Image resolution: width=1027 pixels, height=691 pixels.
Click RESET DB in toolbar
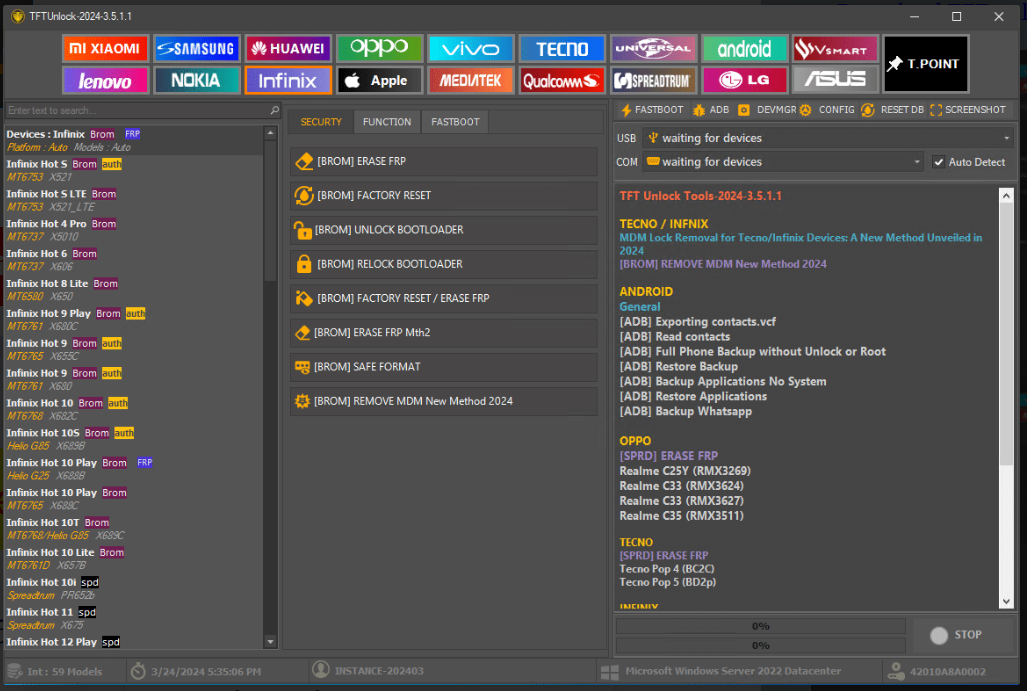tap(892, 110)
